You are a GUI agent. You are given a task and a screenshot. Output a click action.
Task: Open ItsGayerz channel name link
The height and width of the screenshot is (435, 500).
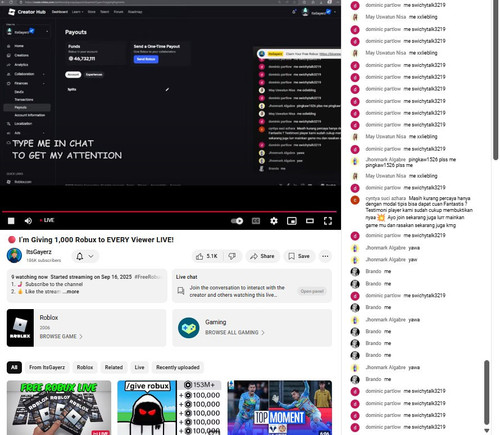[39, 252]
